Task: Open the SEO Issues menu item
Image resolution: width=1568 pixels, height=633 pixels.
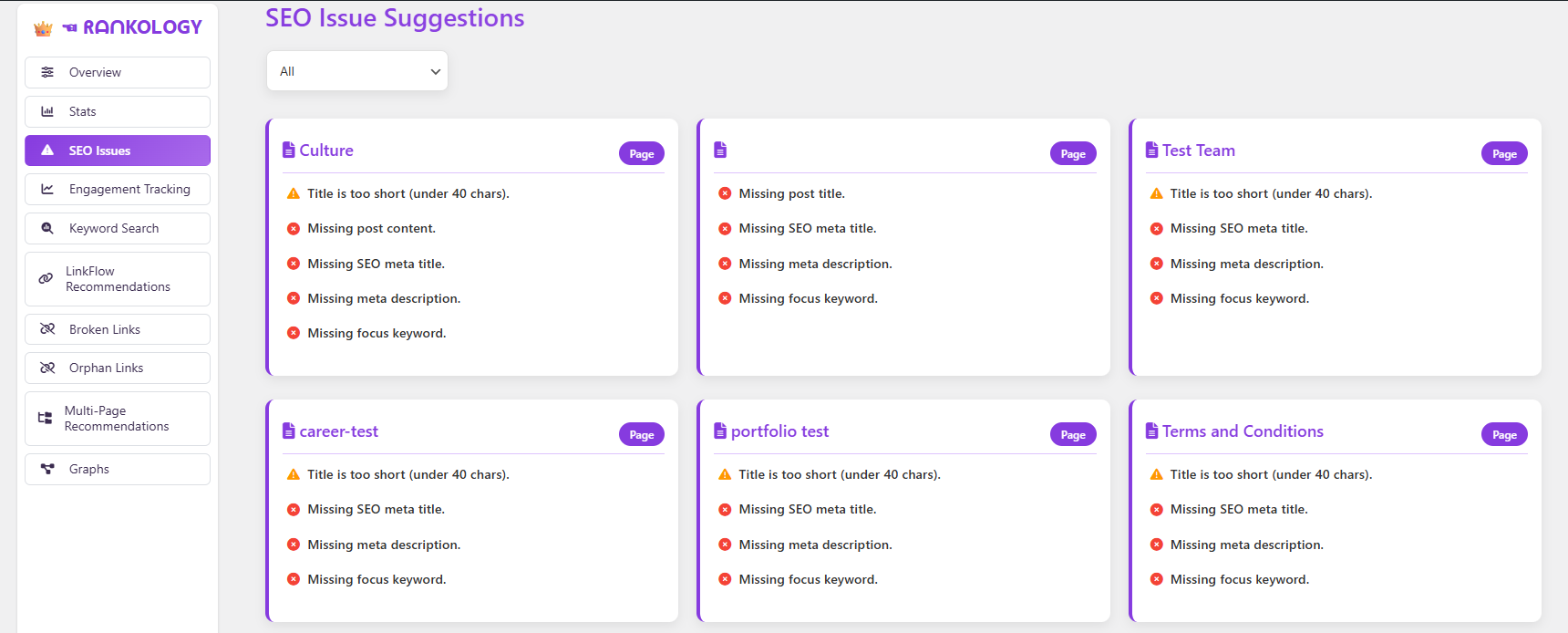Action: point(118,150)
